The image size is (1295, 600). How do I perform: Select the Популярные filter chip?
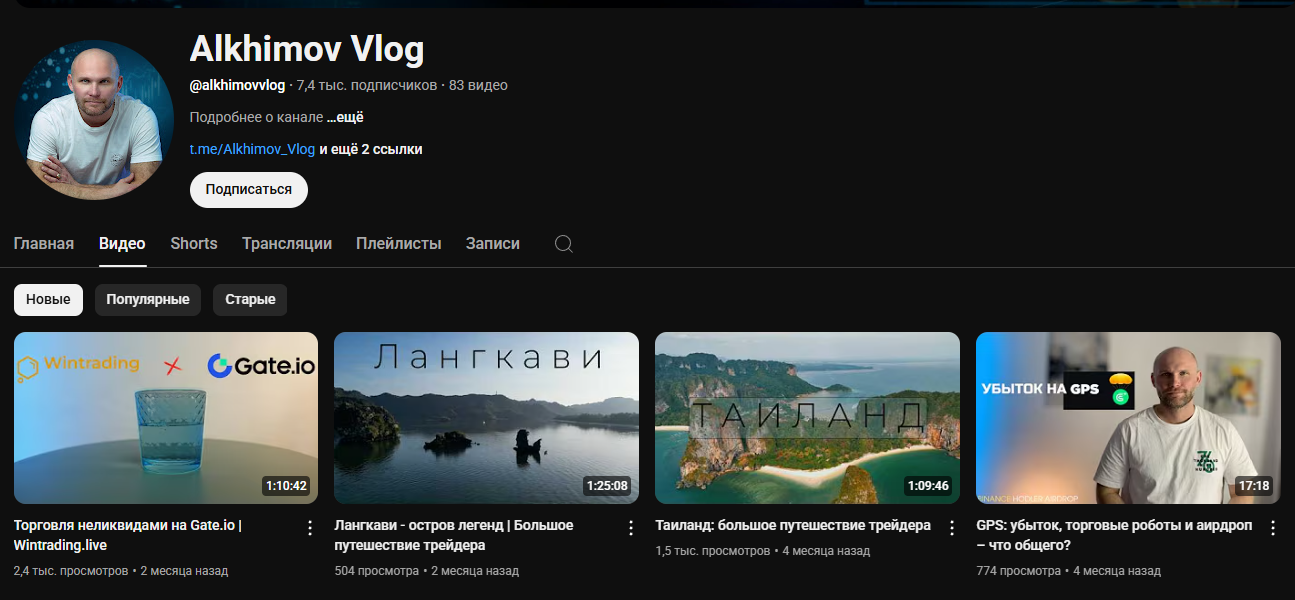coord(147,299)
